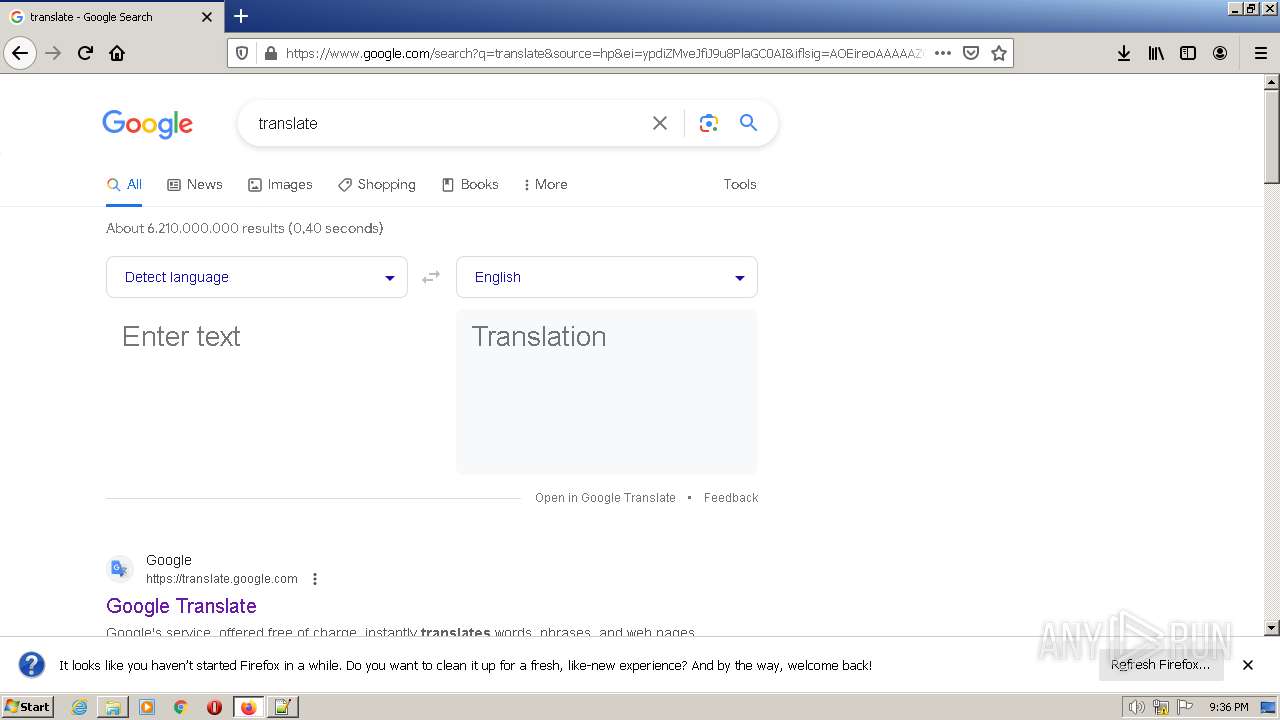
Task: View site security padlock info
Action: 269,53
